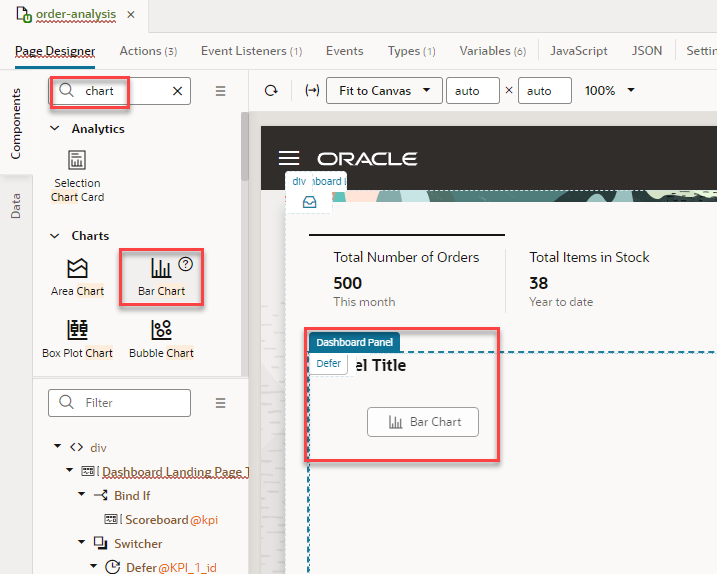The width and height of the screenshot is (717, 574).
Task: Open the Variables tab
Action: click(492, 51)
